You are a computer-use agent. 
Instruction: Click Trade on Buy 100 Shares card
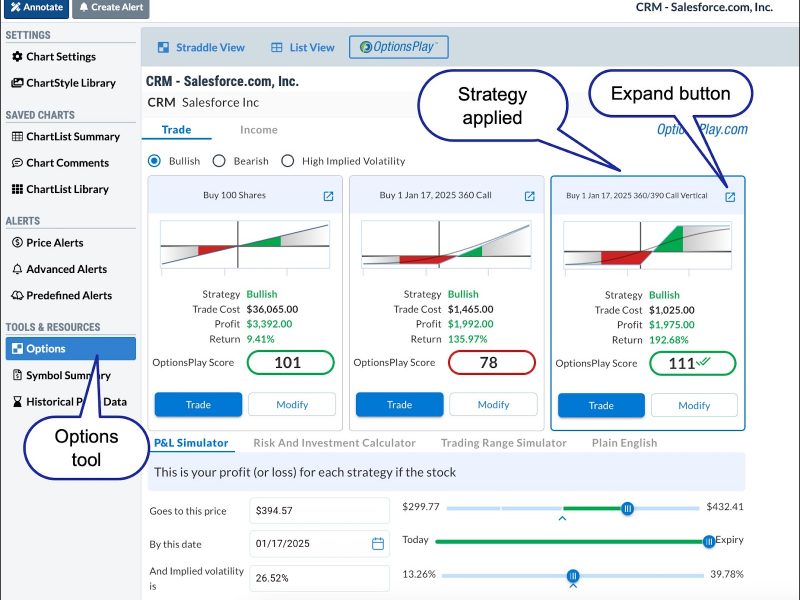tap(198, 405)
